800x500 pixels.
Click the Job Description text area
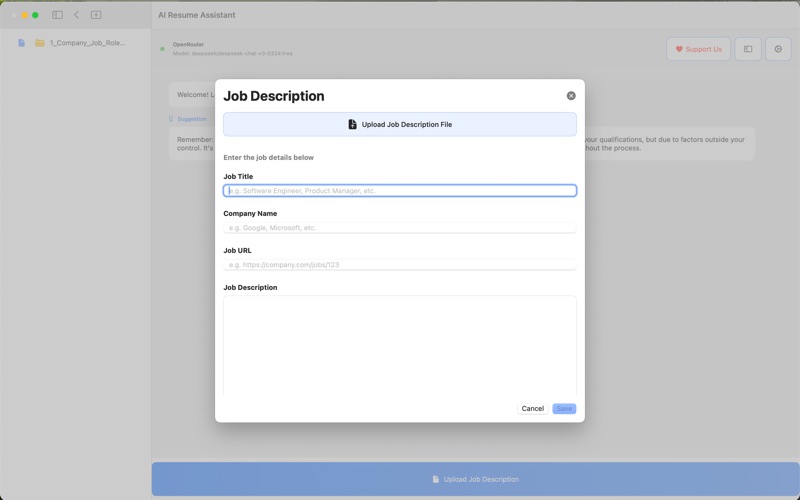pyautogui.click(x=399, y=345)
